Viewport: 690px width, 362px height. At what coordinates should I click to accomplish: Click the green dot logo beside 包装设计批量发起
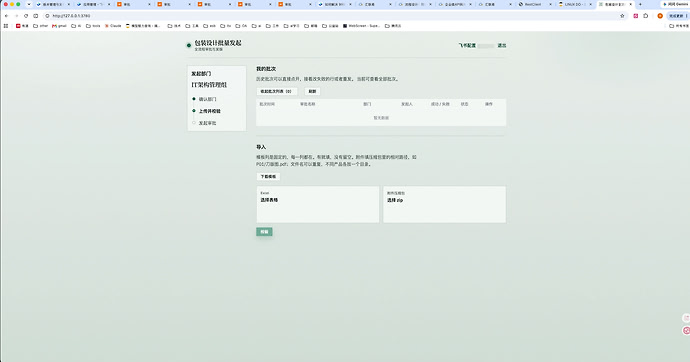tap(189, 45)
